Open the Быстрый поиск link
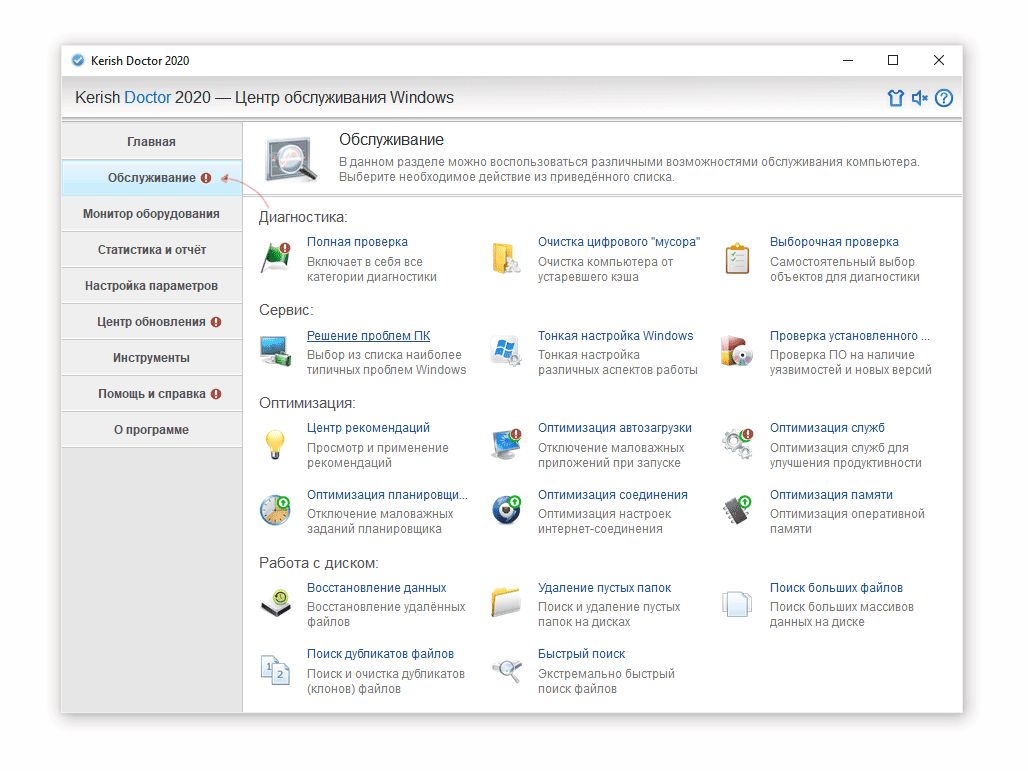Screen dimensions: 1028x771 click(x=582, y=654)
